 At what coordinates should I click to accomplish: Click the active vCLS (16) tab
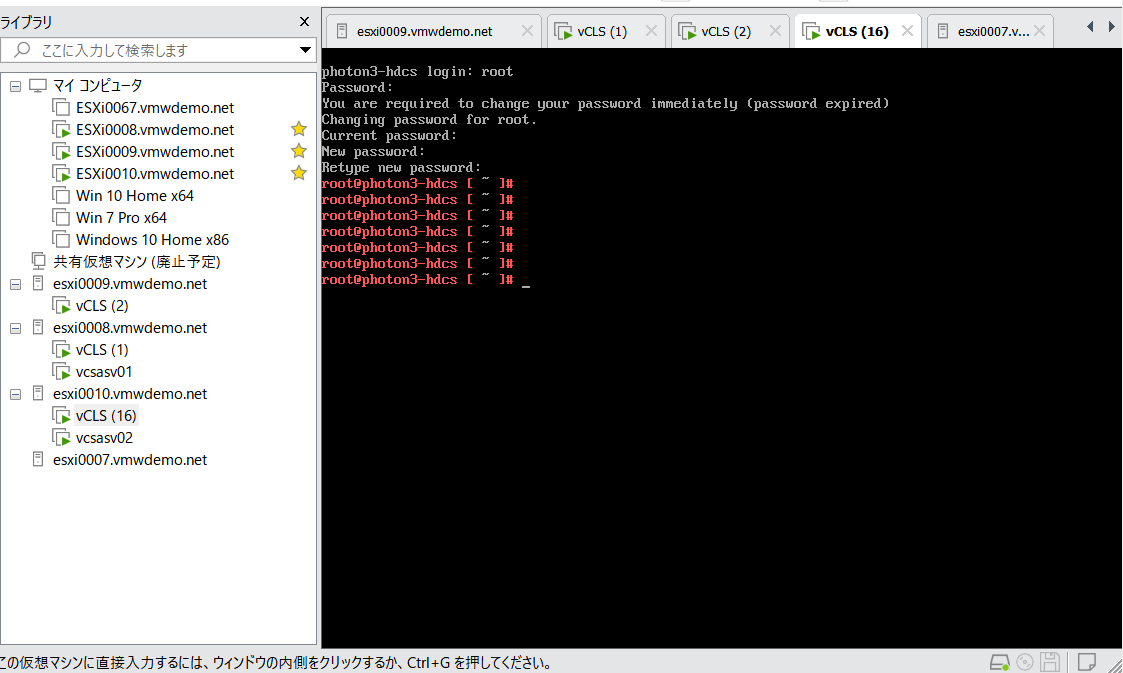click(857, 32)
